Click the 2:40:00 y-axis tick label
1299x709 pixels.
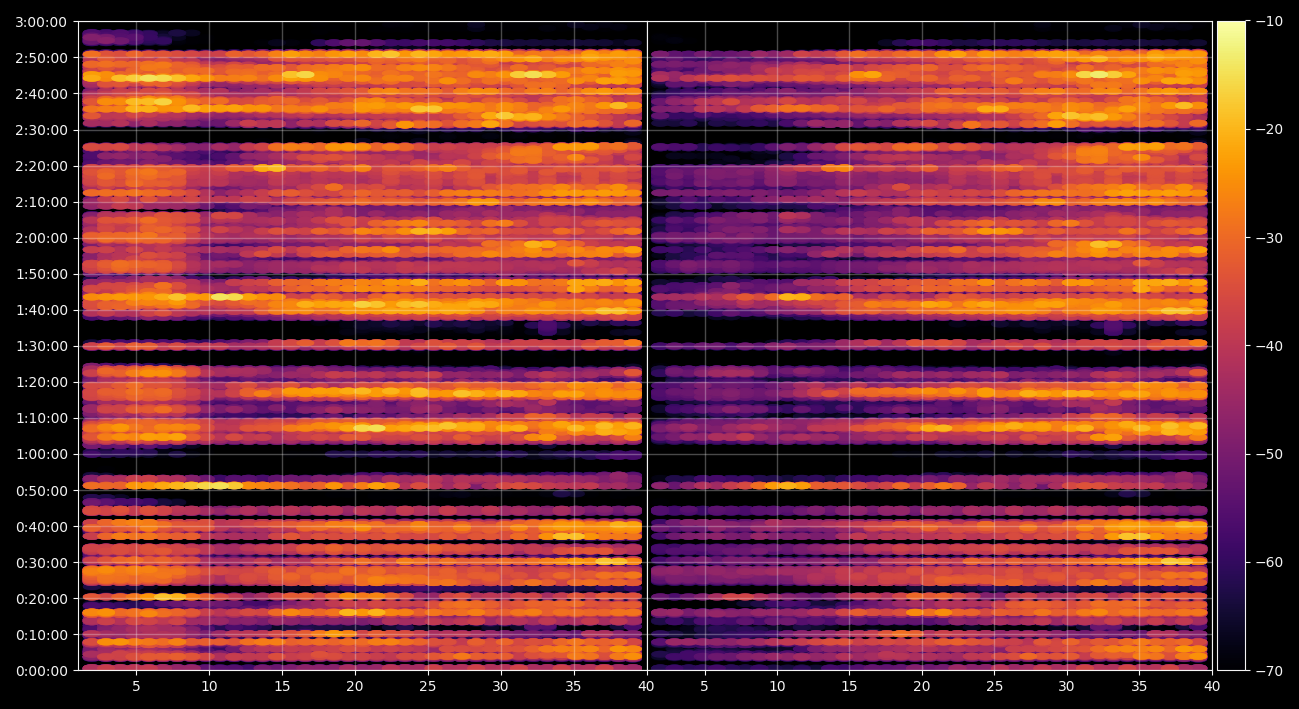[41, 94]
